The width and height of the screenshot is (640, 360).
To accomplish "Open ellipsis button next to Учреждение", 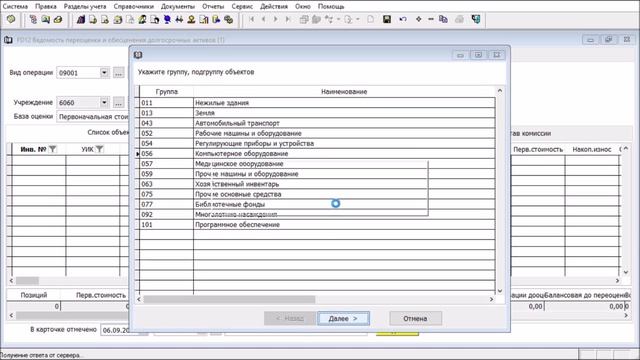I will (x=118, y=102).
